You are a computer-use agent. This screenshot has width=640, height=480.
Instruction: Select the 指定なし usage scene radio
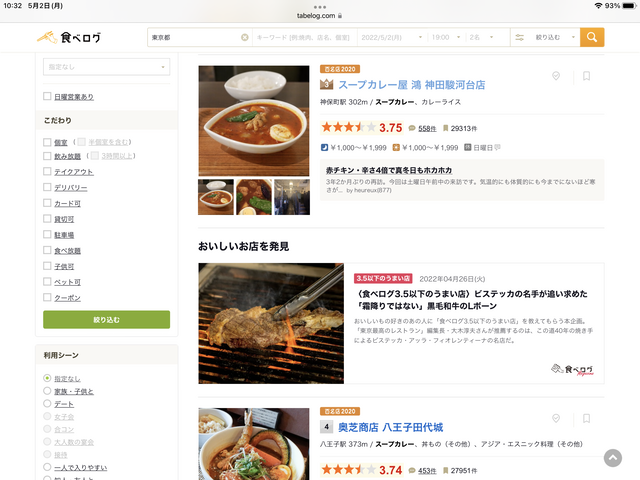pyautogui.click(x=47, y=378)
